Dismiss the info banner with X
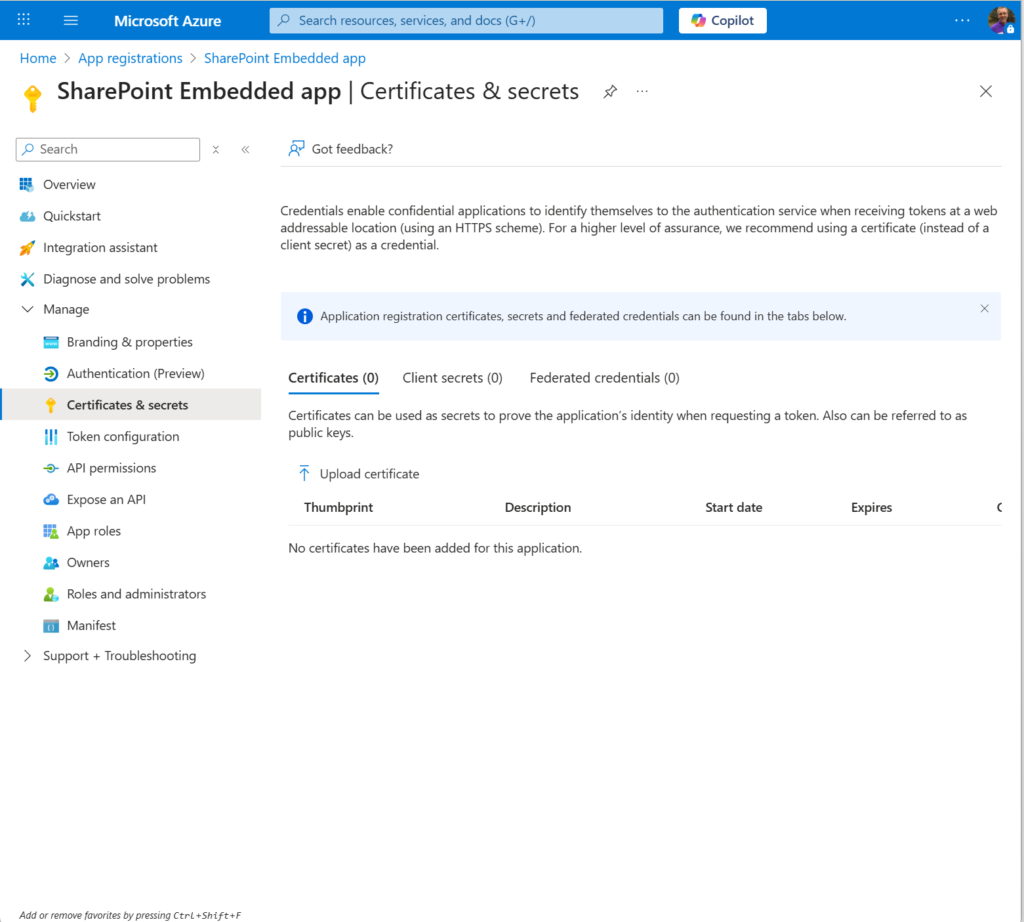The width and height of the screenshot is (1024, 922). coord(984,308)
